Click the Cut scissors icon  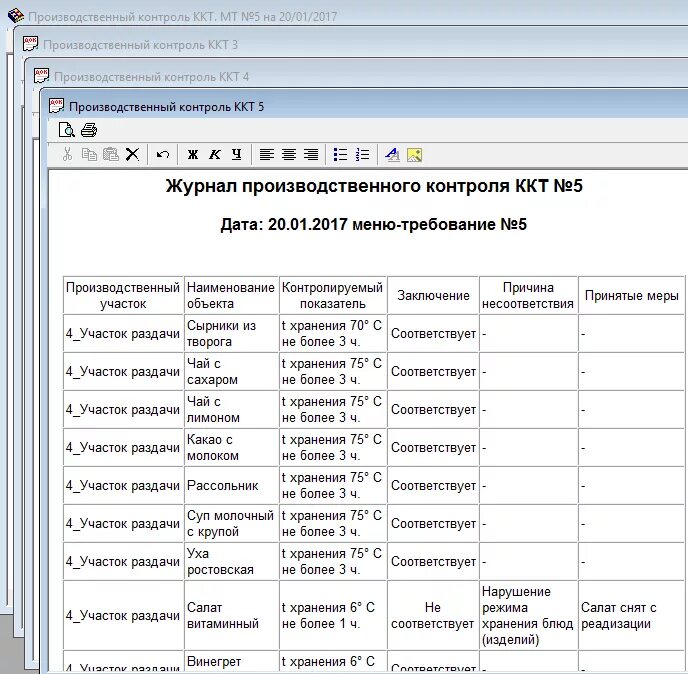[67, 154]
